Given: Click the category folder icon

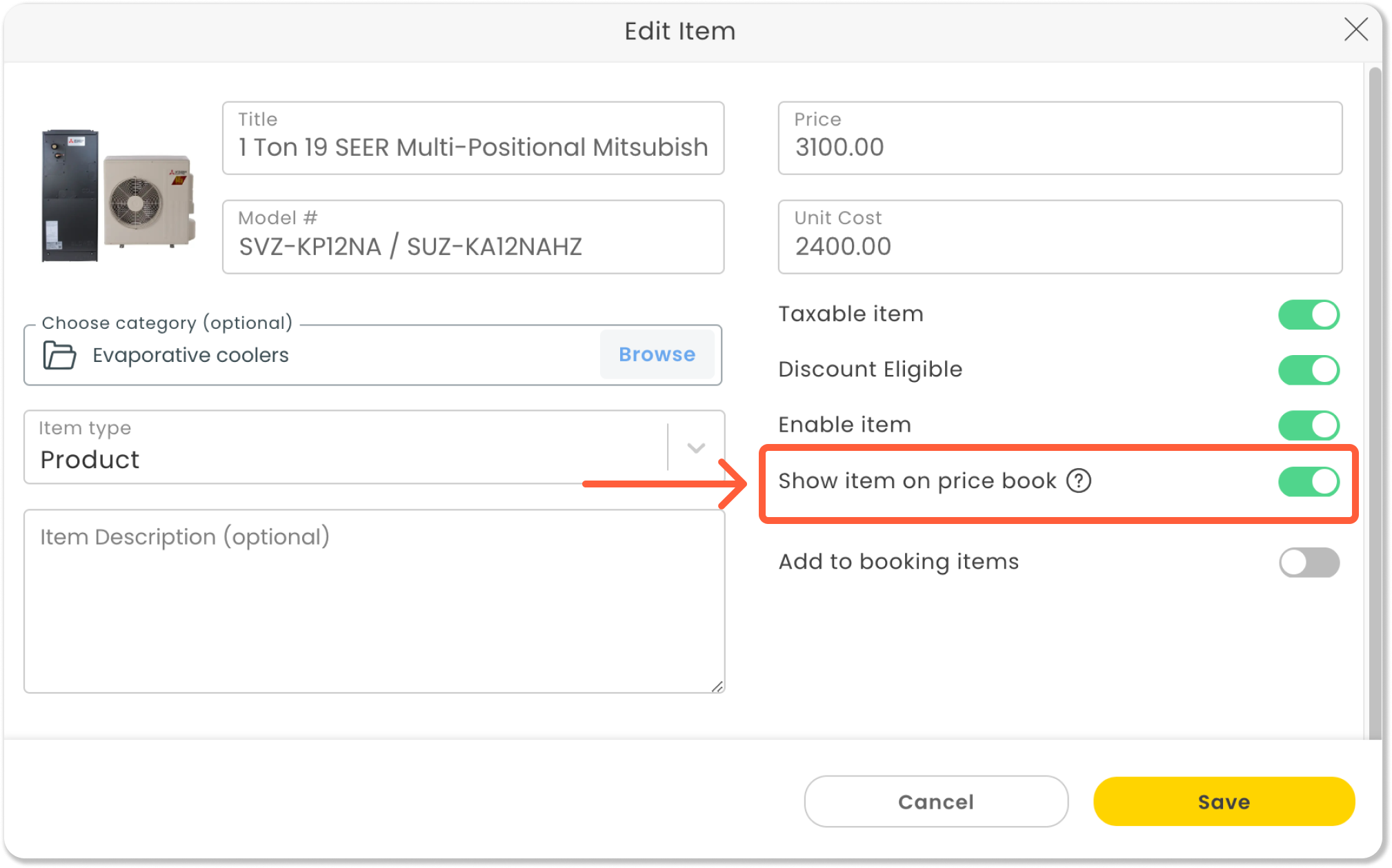Looking at the screenshot, I should point(59,355).
